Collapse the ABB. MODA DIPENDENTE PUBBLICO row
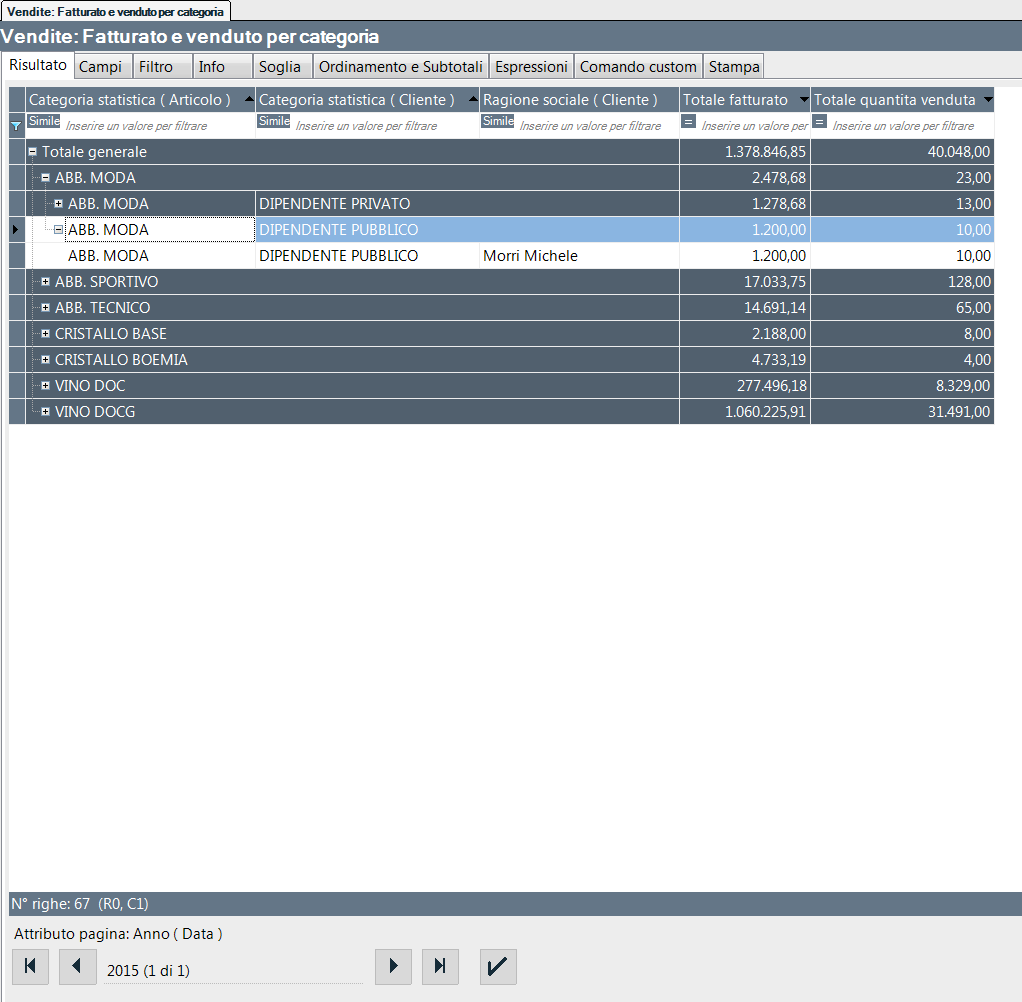 (x=58, y=230)
